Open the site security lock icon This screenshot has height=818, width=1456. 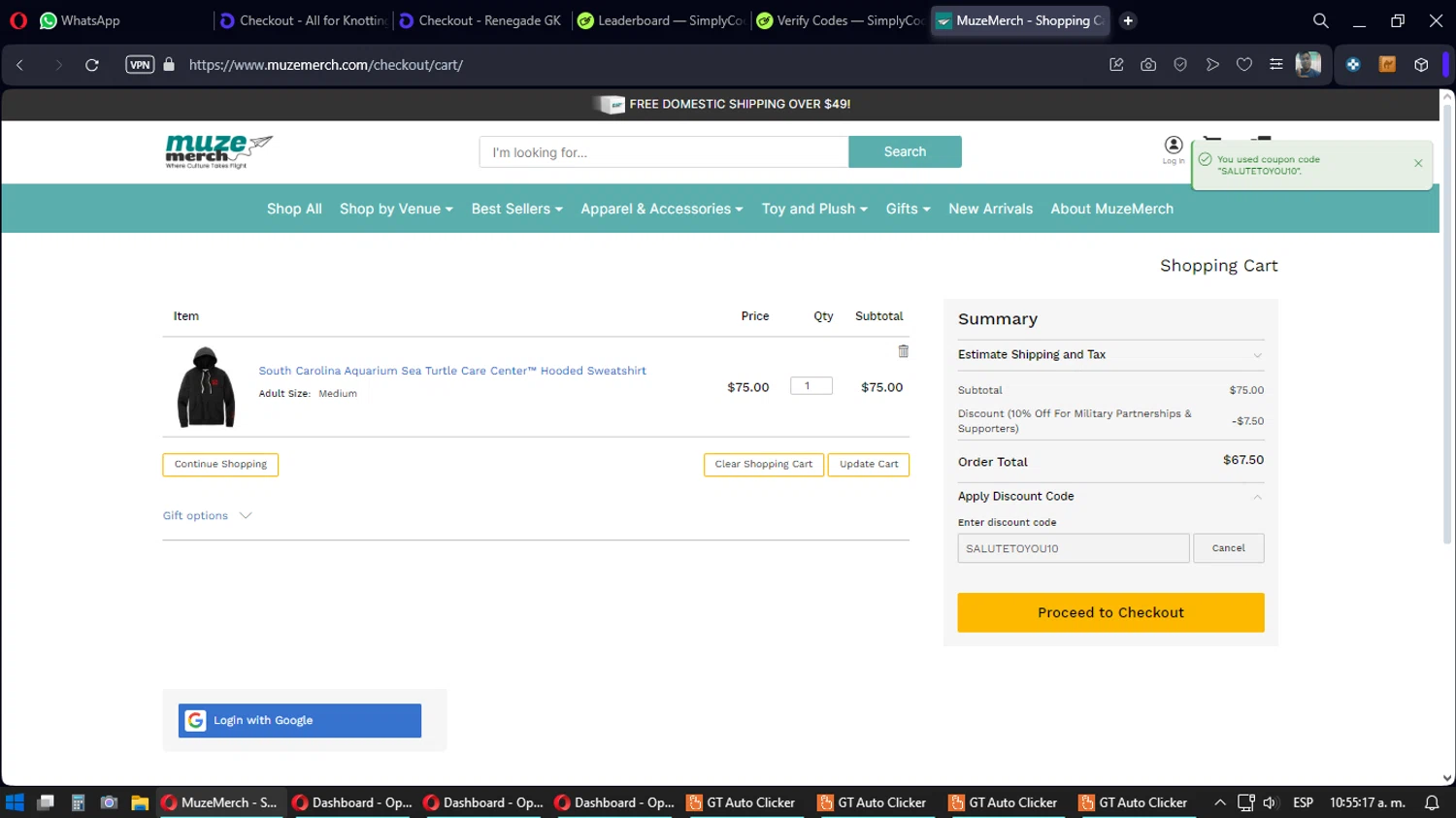pyautogui.click(x=169, y=65)
